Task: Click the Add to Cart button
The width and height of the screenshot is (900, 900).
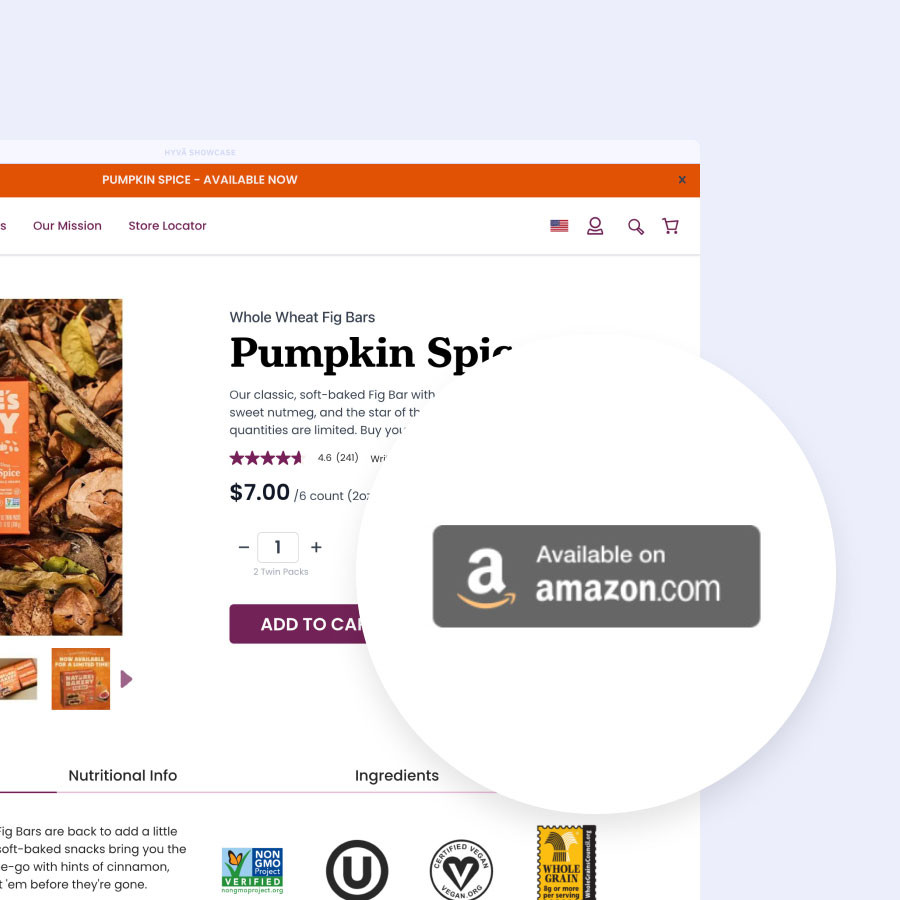Action: (x=297, y=624)
